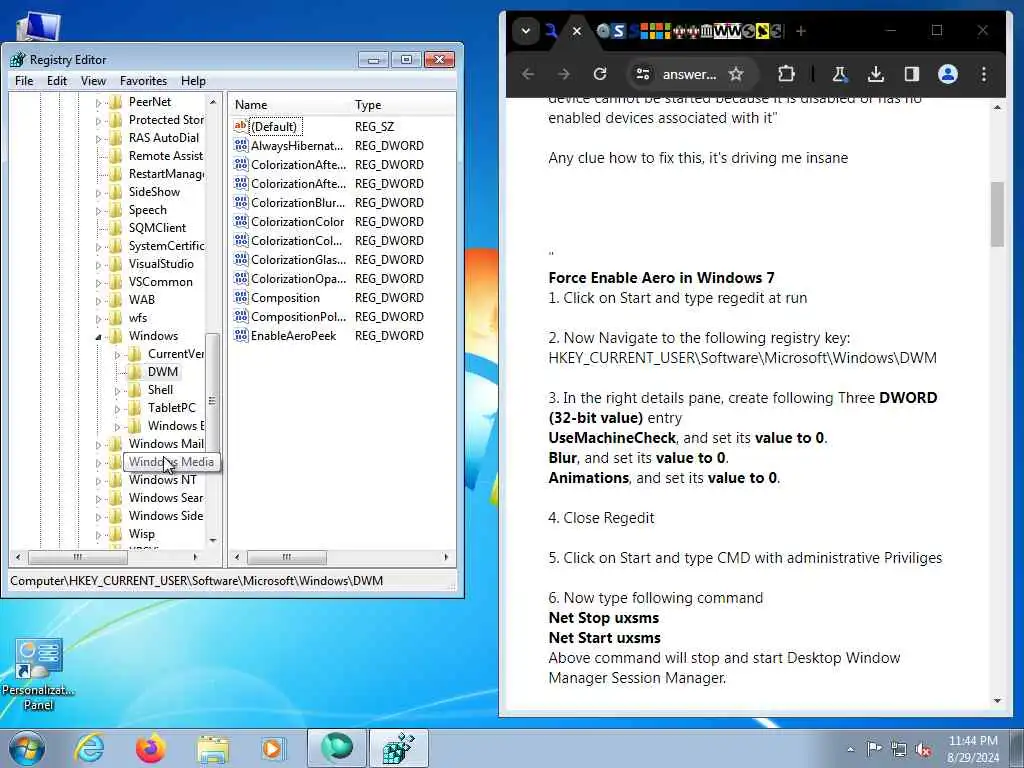Click the AlwaysHibernat... DWORD value icon

[240, 145]
